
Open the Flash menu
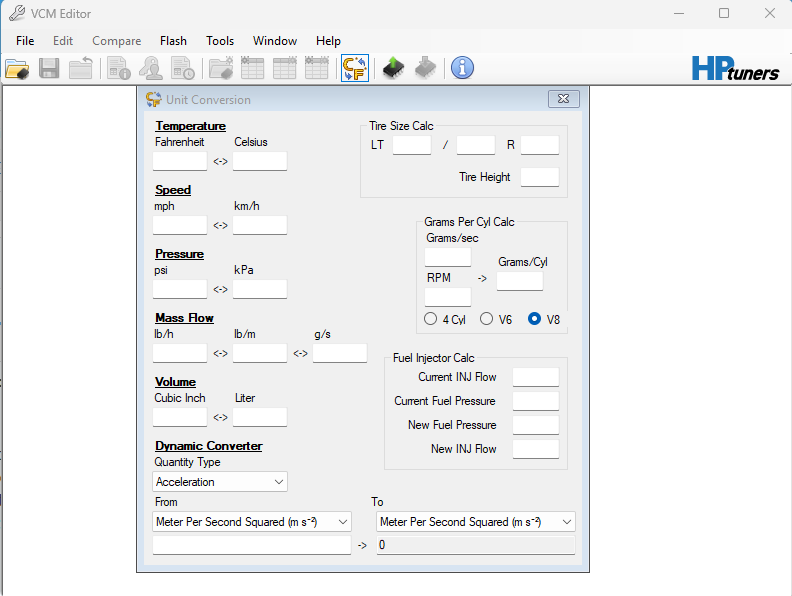click(x=173, y=41)
